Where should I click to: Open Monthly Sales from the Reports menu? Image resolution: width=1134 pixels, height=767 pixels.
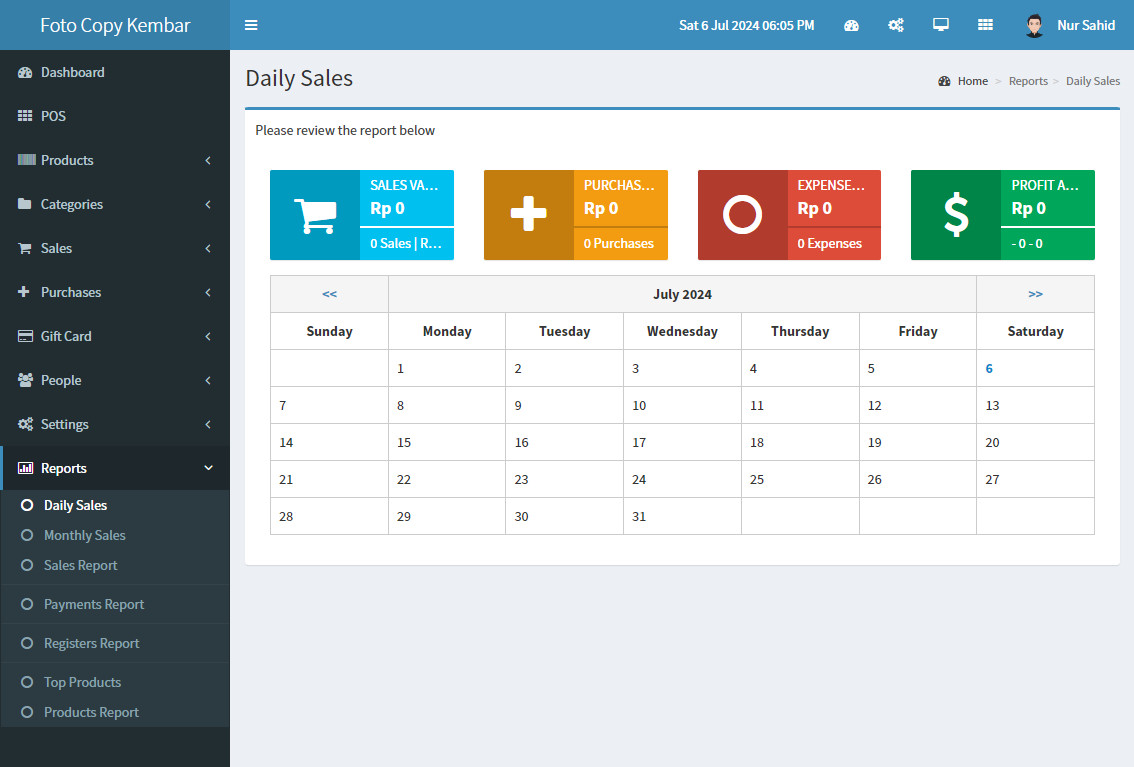85,535
